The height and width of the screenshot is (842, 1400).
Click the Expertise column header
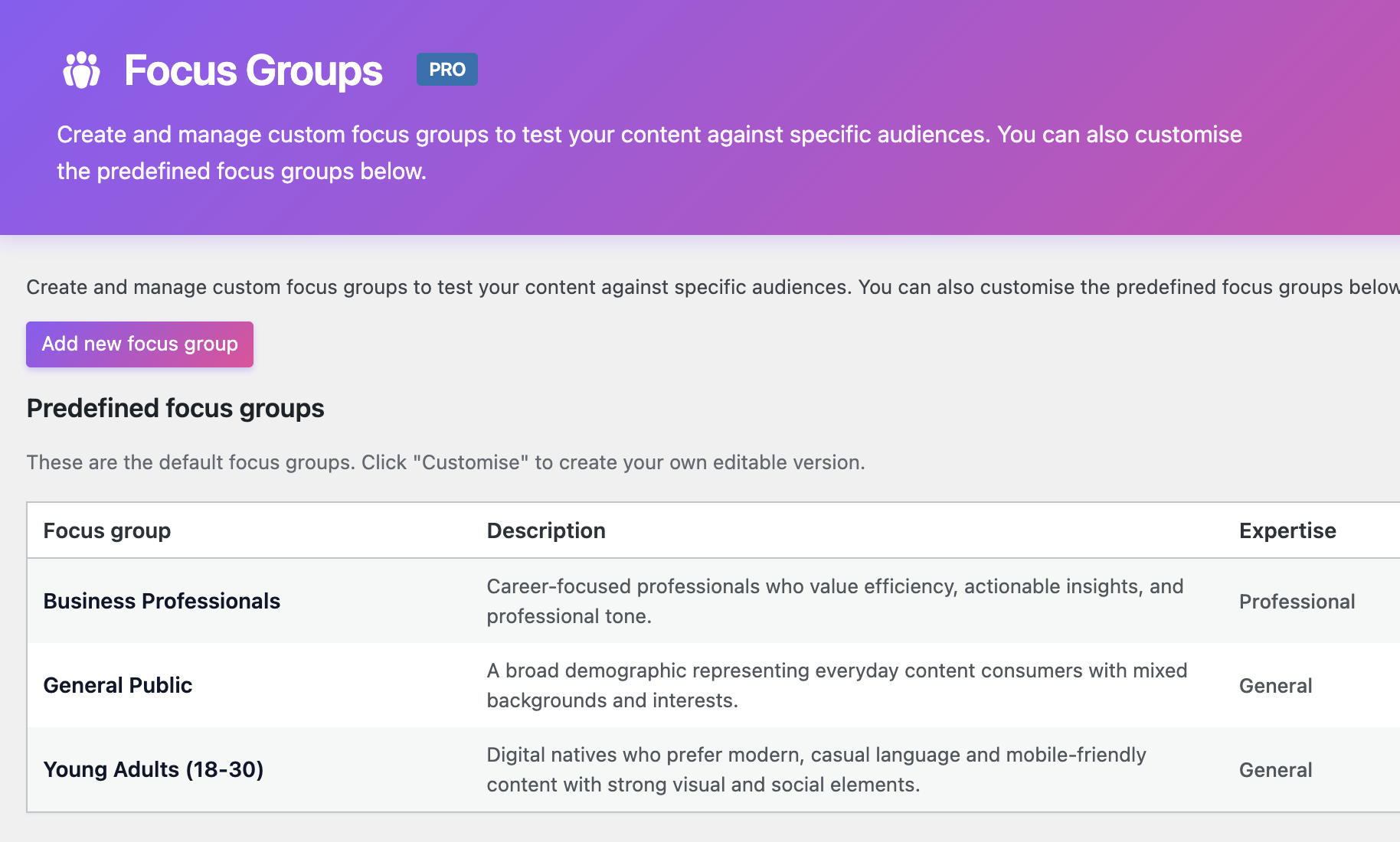point(1287,530)
